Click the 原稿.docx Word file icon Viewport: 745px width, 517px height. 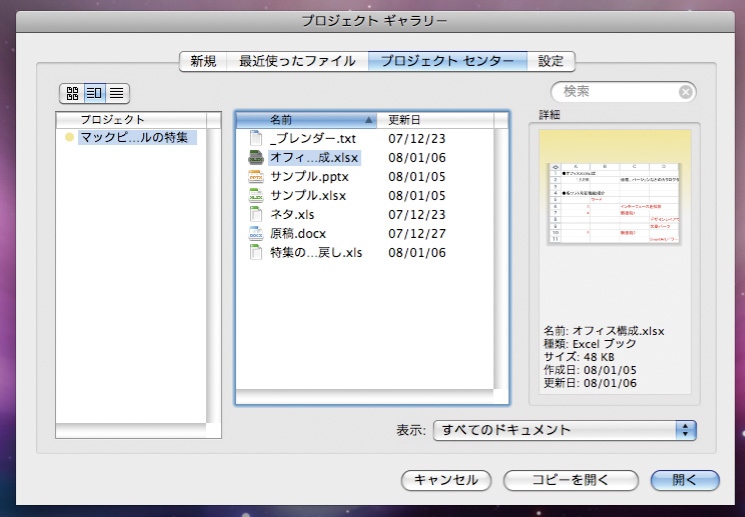[x=256, y=233]
